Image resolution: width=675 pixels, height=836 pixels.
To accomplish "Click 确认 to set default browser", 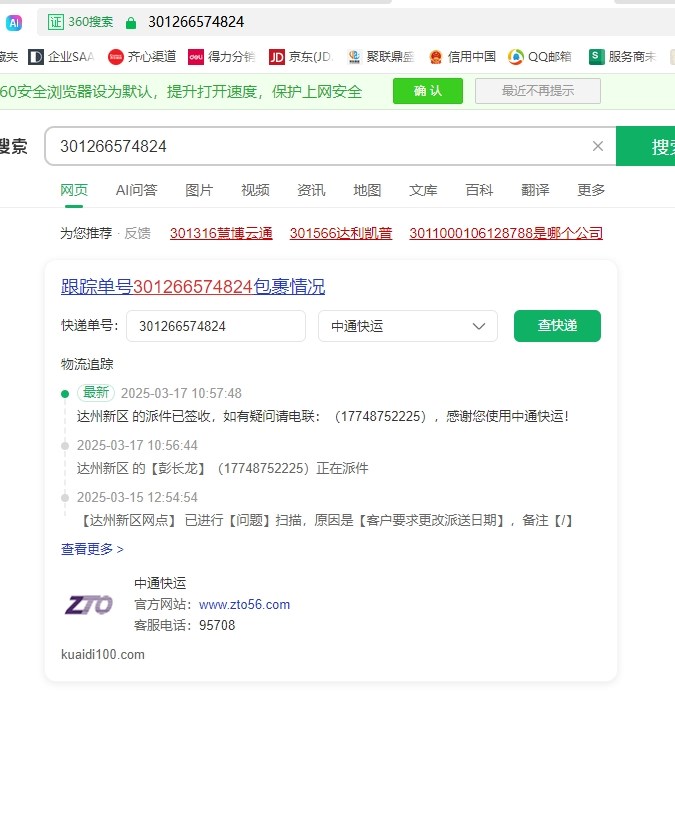I will pyautogui.click(x=428, y=91).
